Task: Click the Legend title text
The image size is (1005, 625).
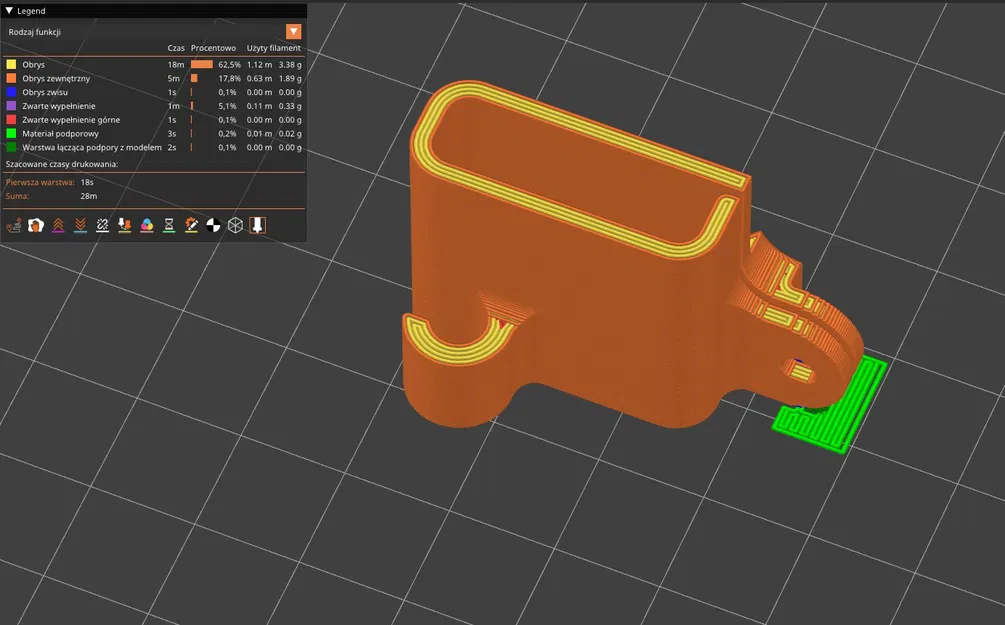Action: [31, 11]
